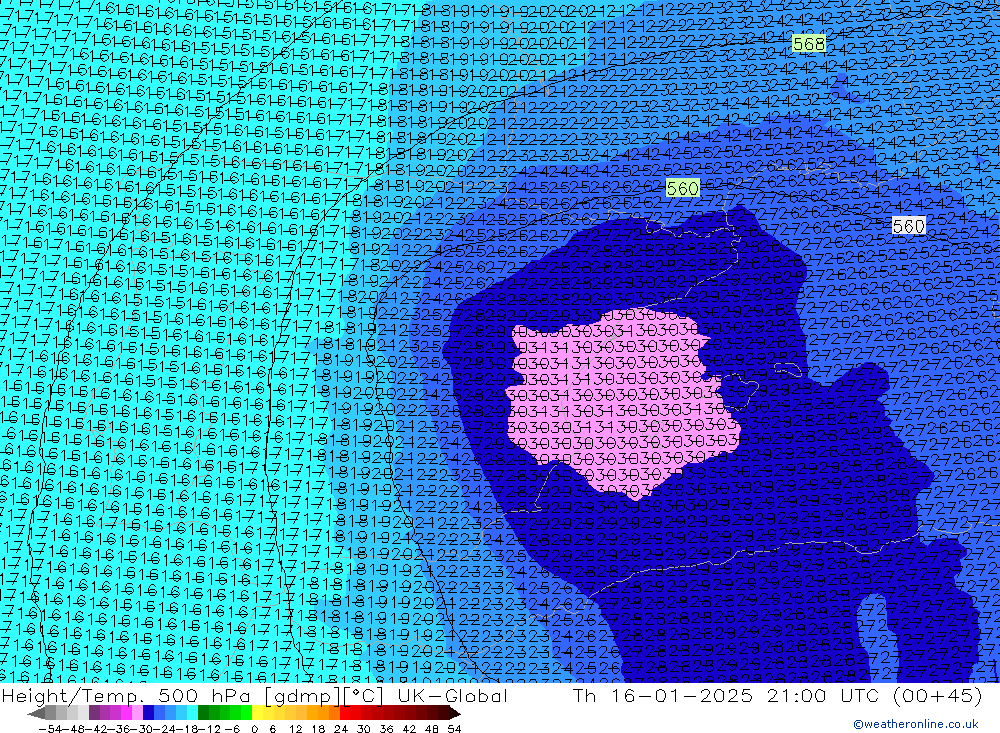
Task: Click the green 560 contour label
Action: tap(682, 188)
